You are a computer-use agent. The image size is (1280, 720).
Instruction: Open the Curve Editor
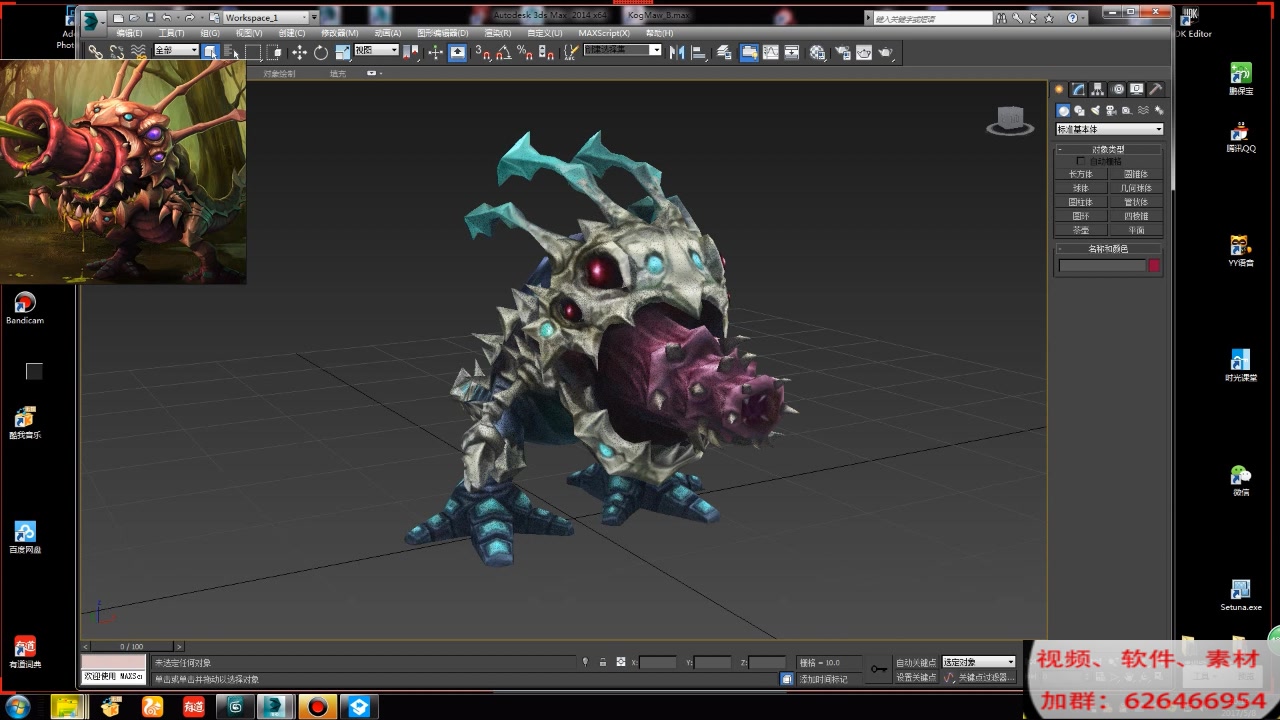pyautogui.click(x=771, y=52)
